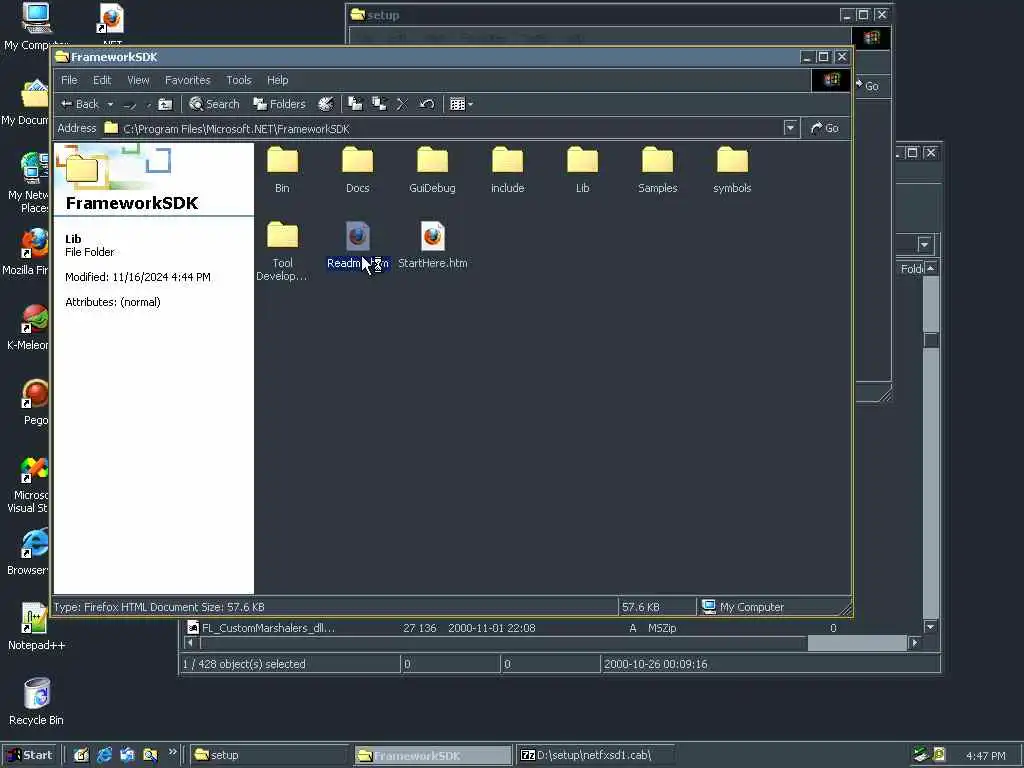Select the include folder
The height and width of the screenshot is (768, 1024).
pos(507,170)
